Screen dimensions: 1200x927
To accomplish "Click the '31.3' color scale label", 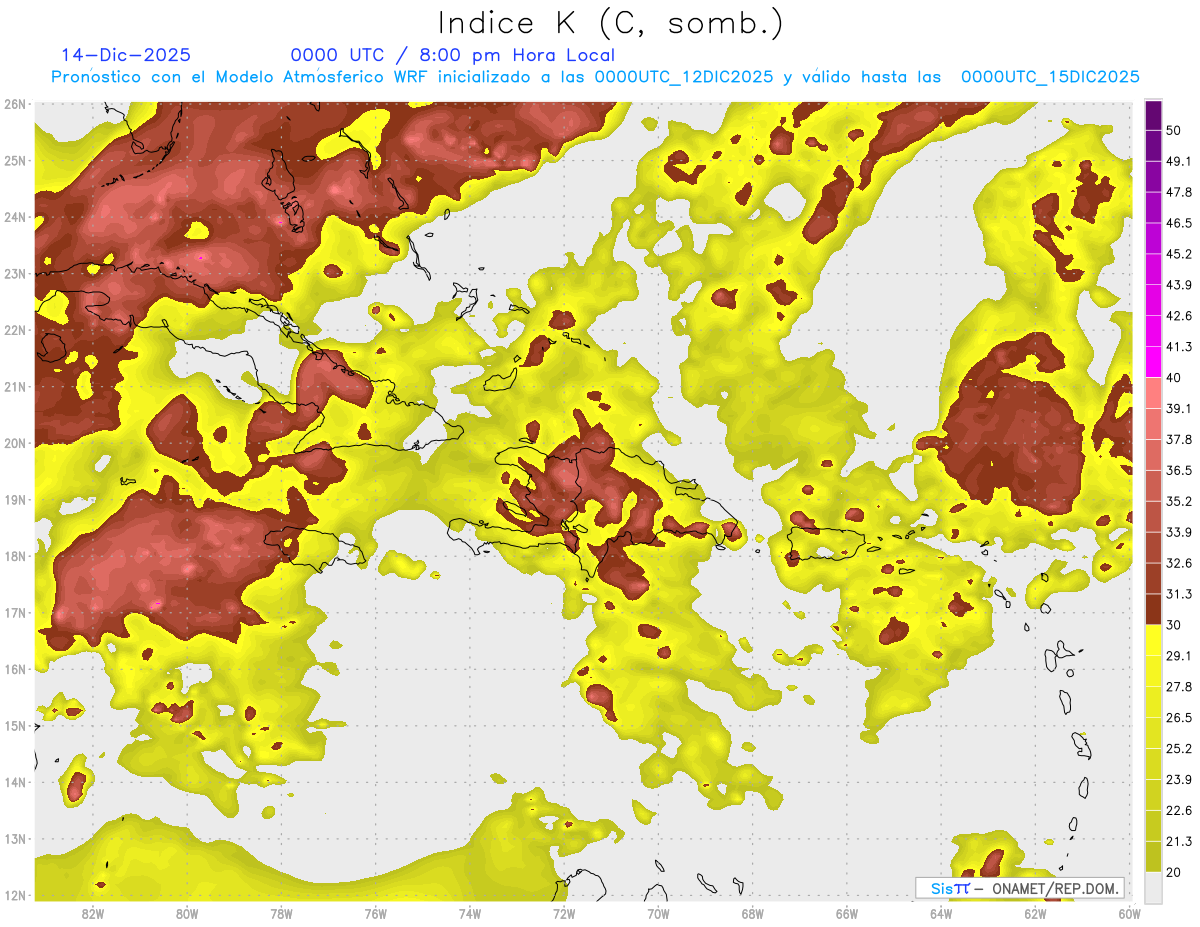I will 1179,594.
